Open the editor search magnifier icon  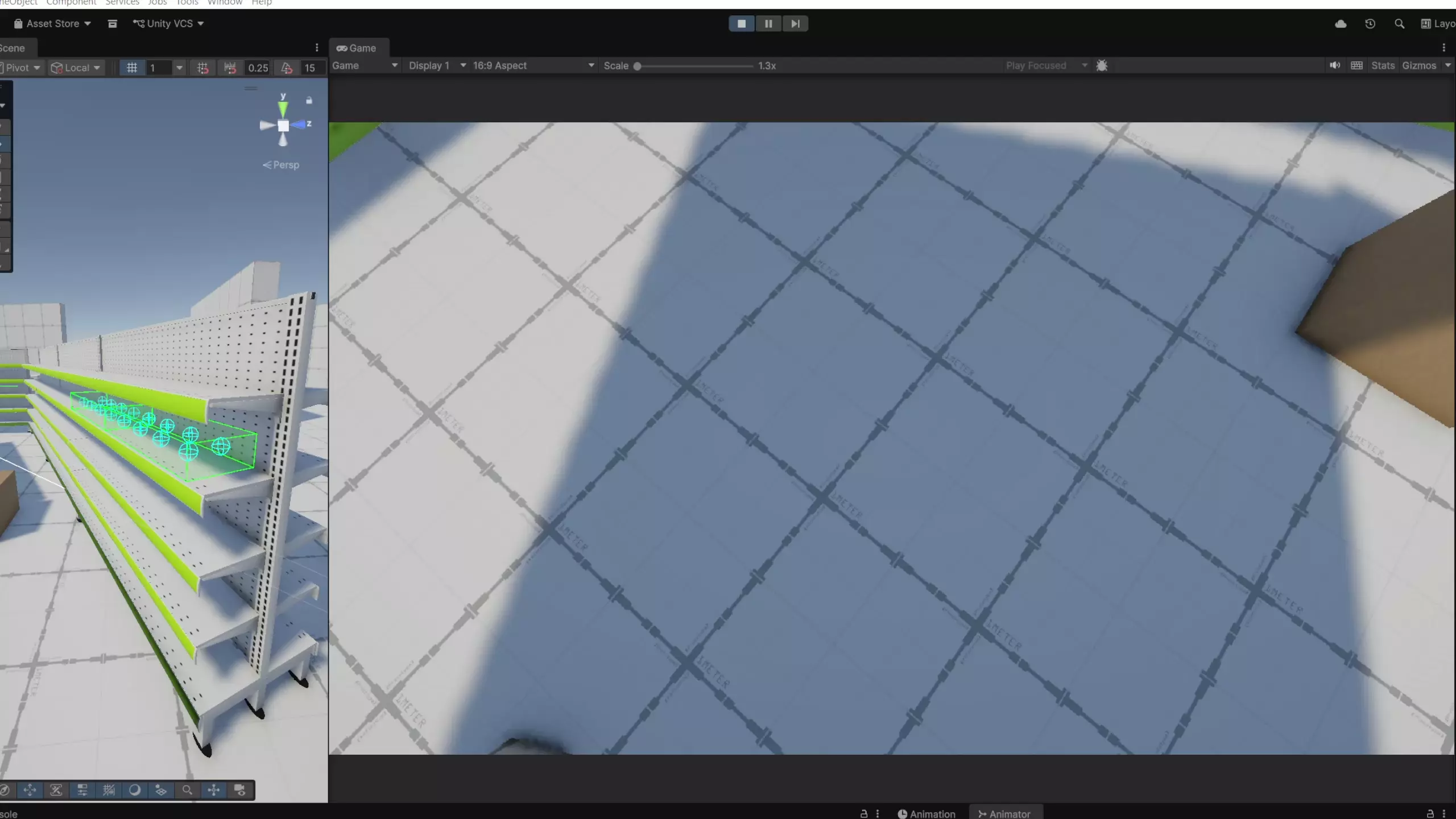click(x=1399, y=24)
